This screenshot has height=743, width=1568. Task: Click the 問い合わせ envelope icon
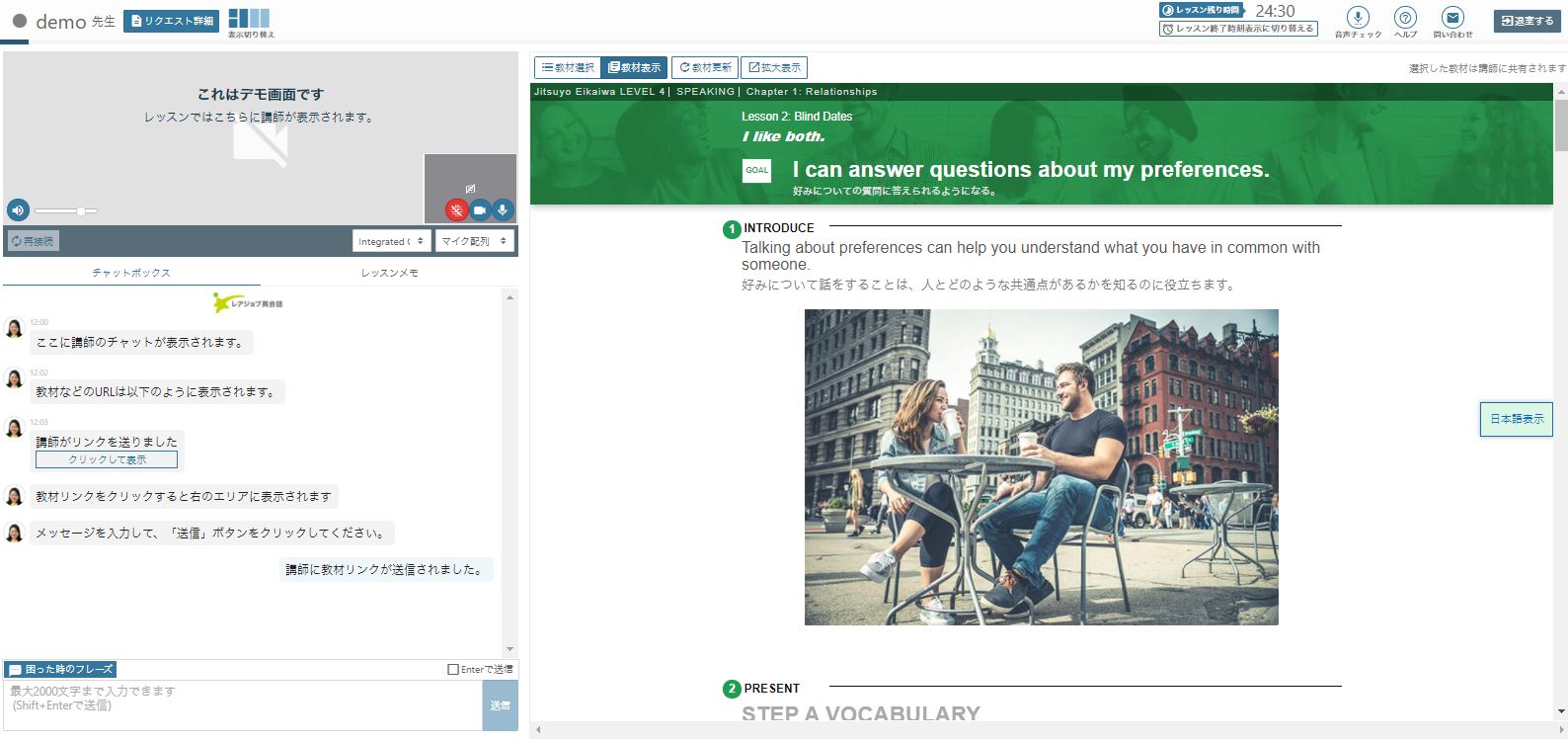point(1452,18)
